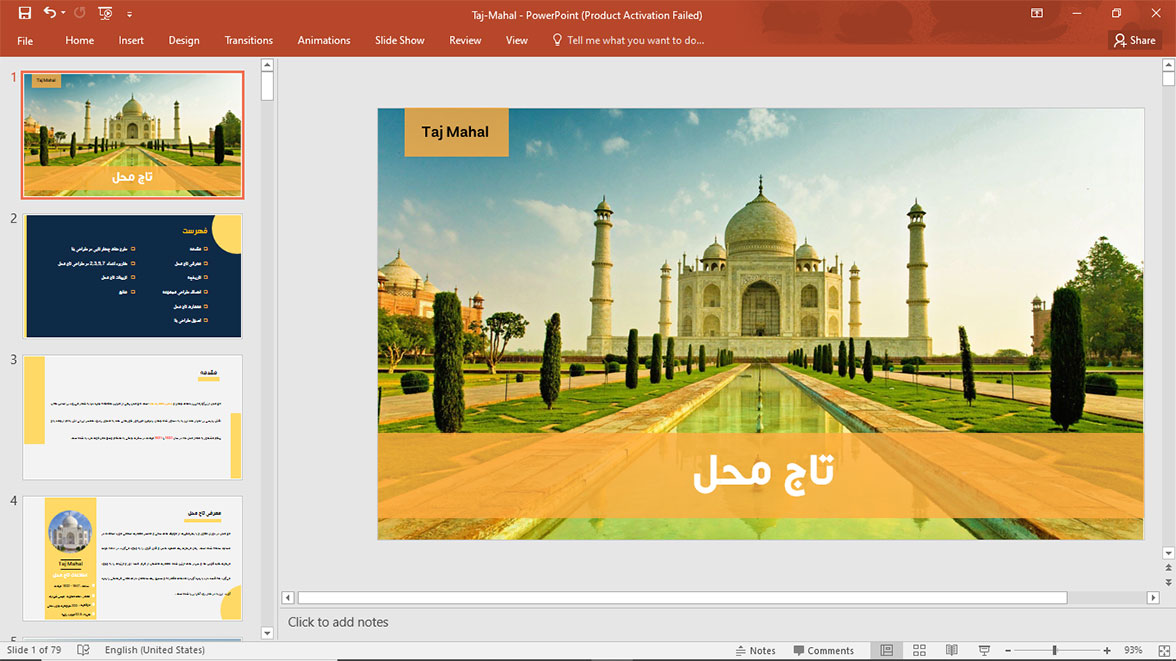Click the Save icon in the quick access toolbar
Viewport: 1176px width, 661px height.
point(25,14)
